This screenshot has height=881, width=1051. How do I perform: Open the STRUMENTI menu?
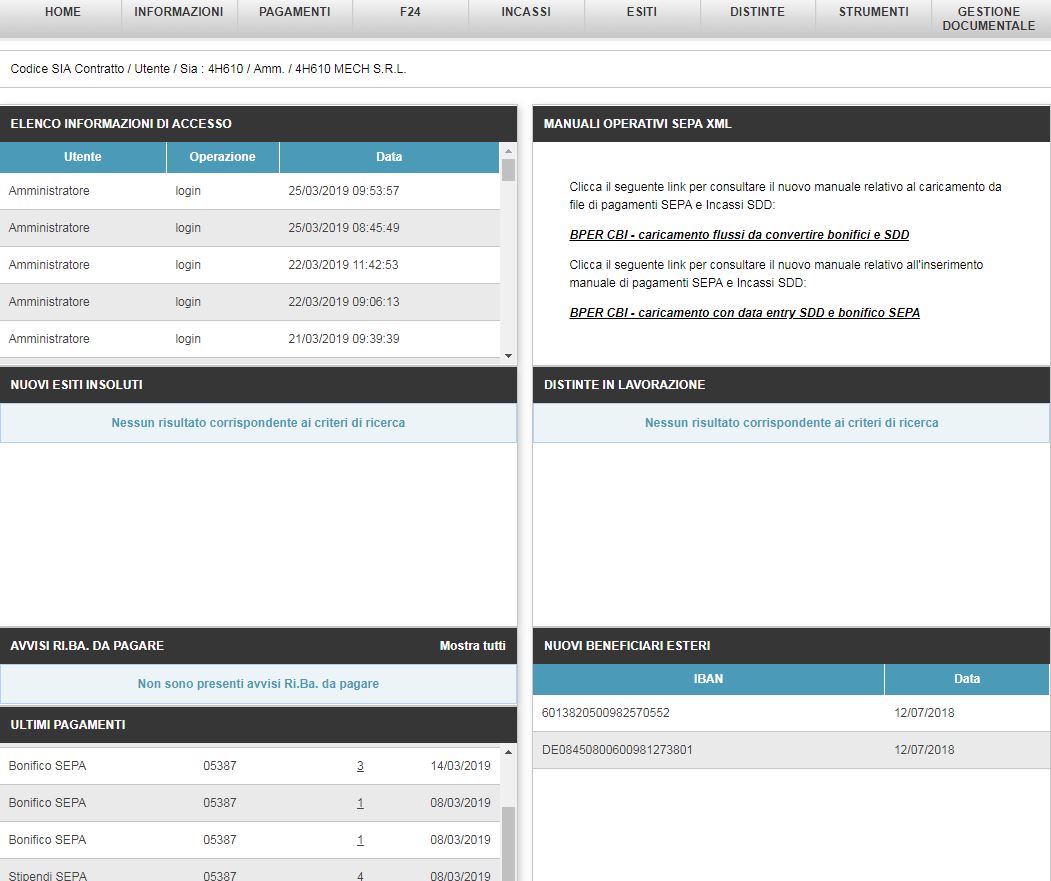point(873,12)
